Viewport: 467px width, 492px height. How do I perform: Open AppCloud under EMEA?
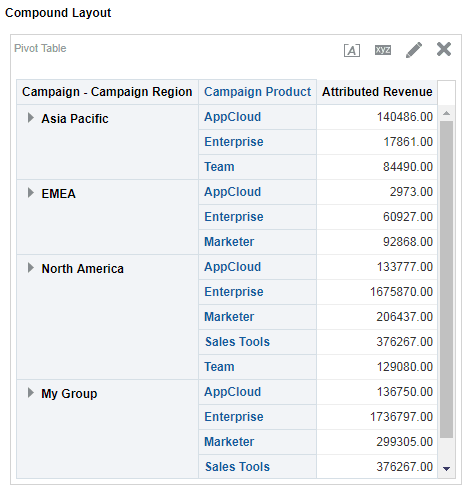point(232,192)
